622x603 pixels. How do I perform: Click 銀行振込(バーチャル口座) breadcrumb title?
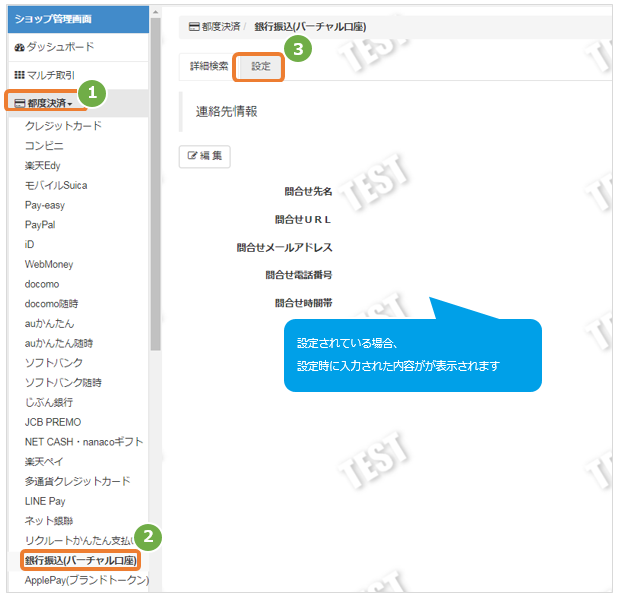310,27
